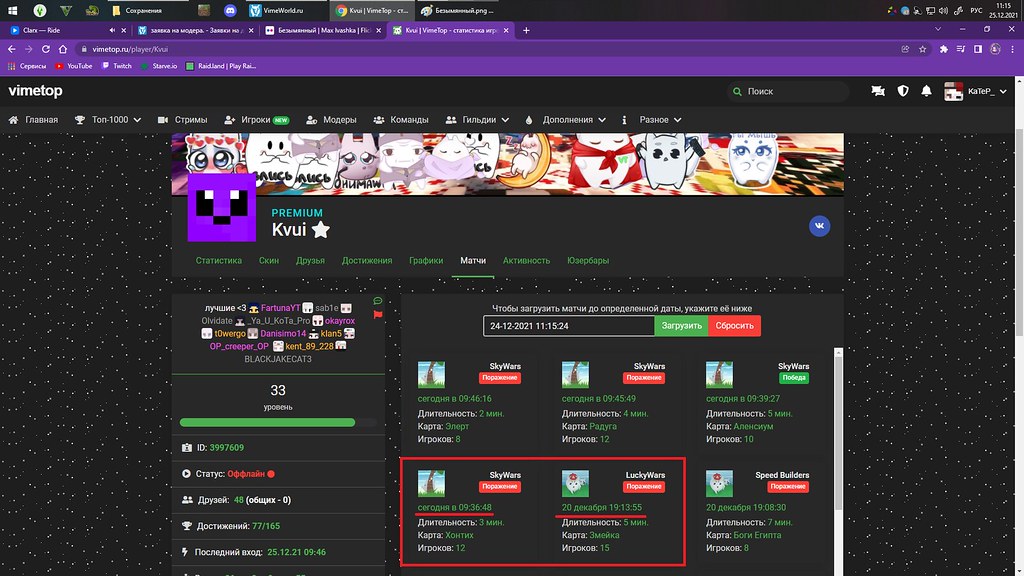1024x576 pixels.
Task: Click the star icon beside Kvui
Action: (320, 231)
